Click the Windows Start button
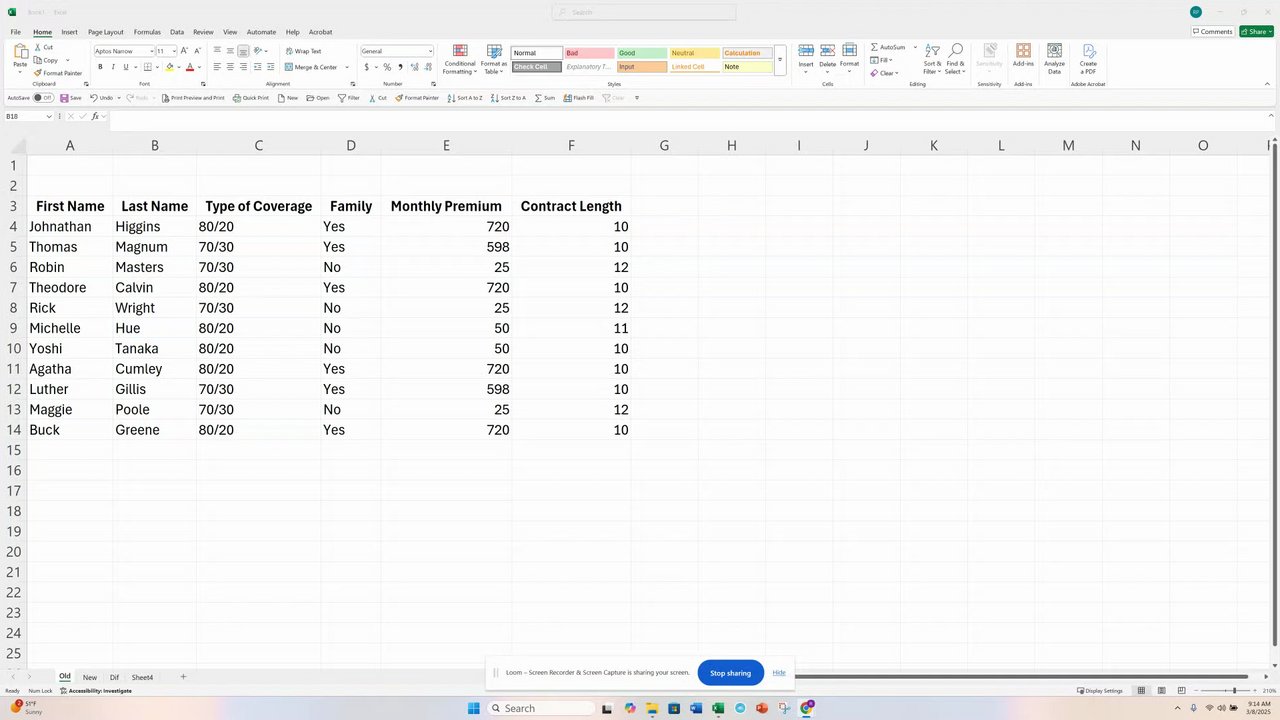The image size is (1280, 720). pyautogui.click(x=473, y=708)
